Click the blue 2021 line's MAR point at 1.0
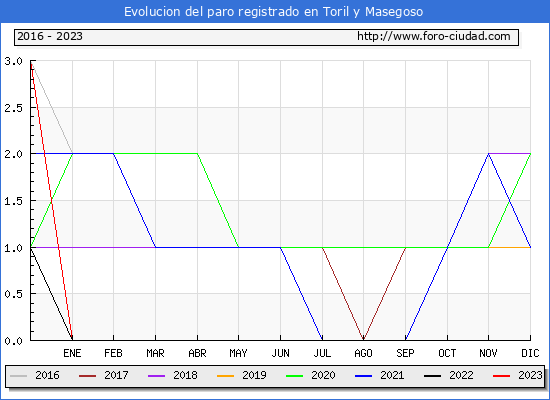This screenshot has height=400, width=550. click(155, 247)
